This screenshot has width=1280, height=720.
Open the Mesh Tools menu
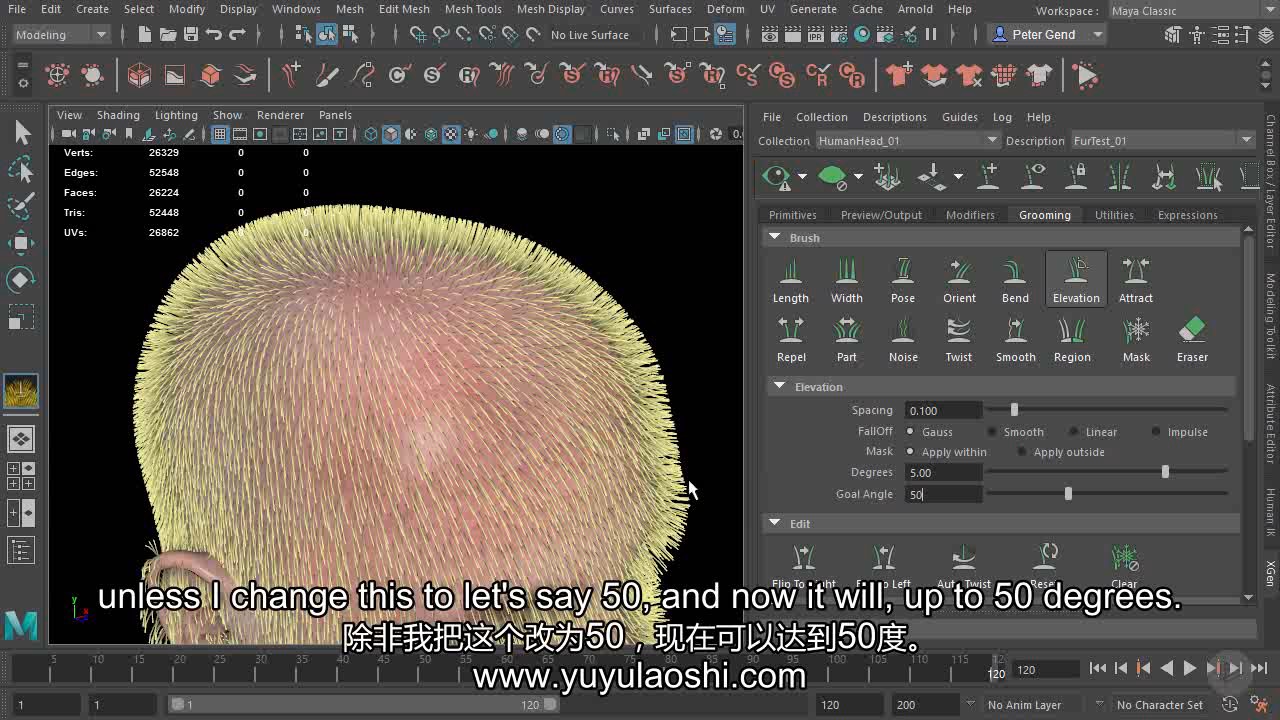473,9
